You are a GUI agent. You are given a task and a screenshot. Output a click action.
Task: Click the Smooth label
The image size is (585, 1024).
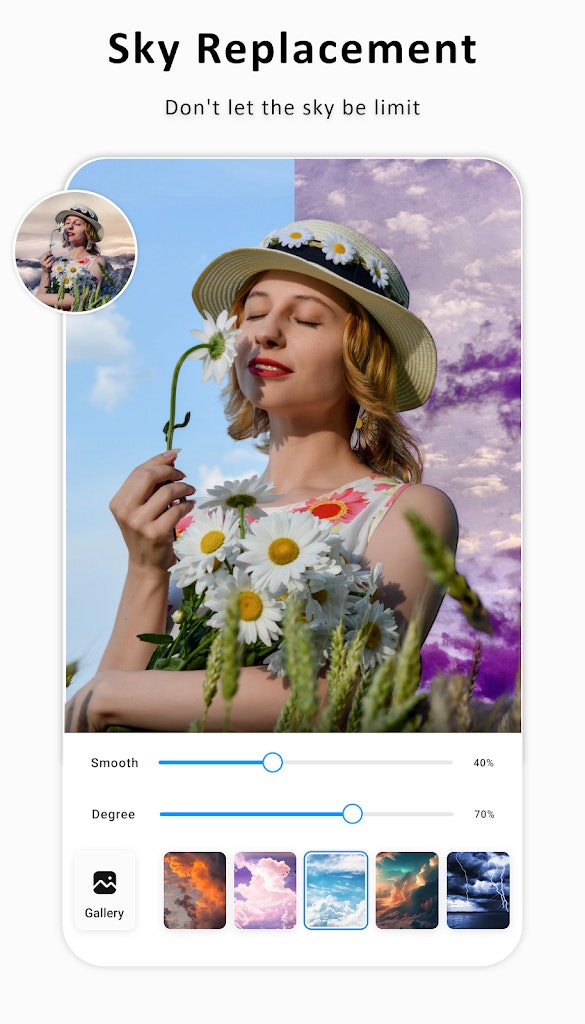(x=115, y=763)
